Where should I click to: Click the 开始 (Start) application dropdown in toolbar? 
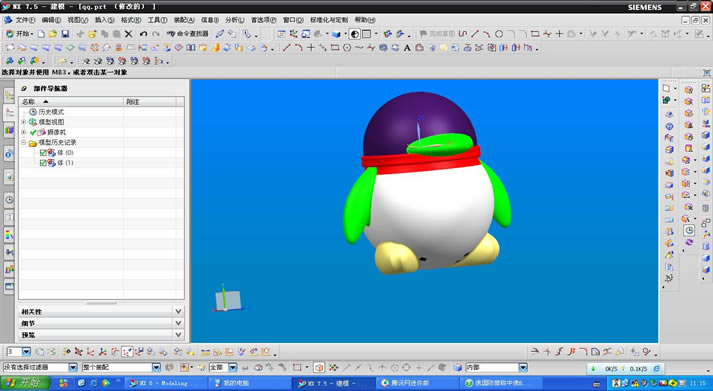(19, 34)
